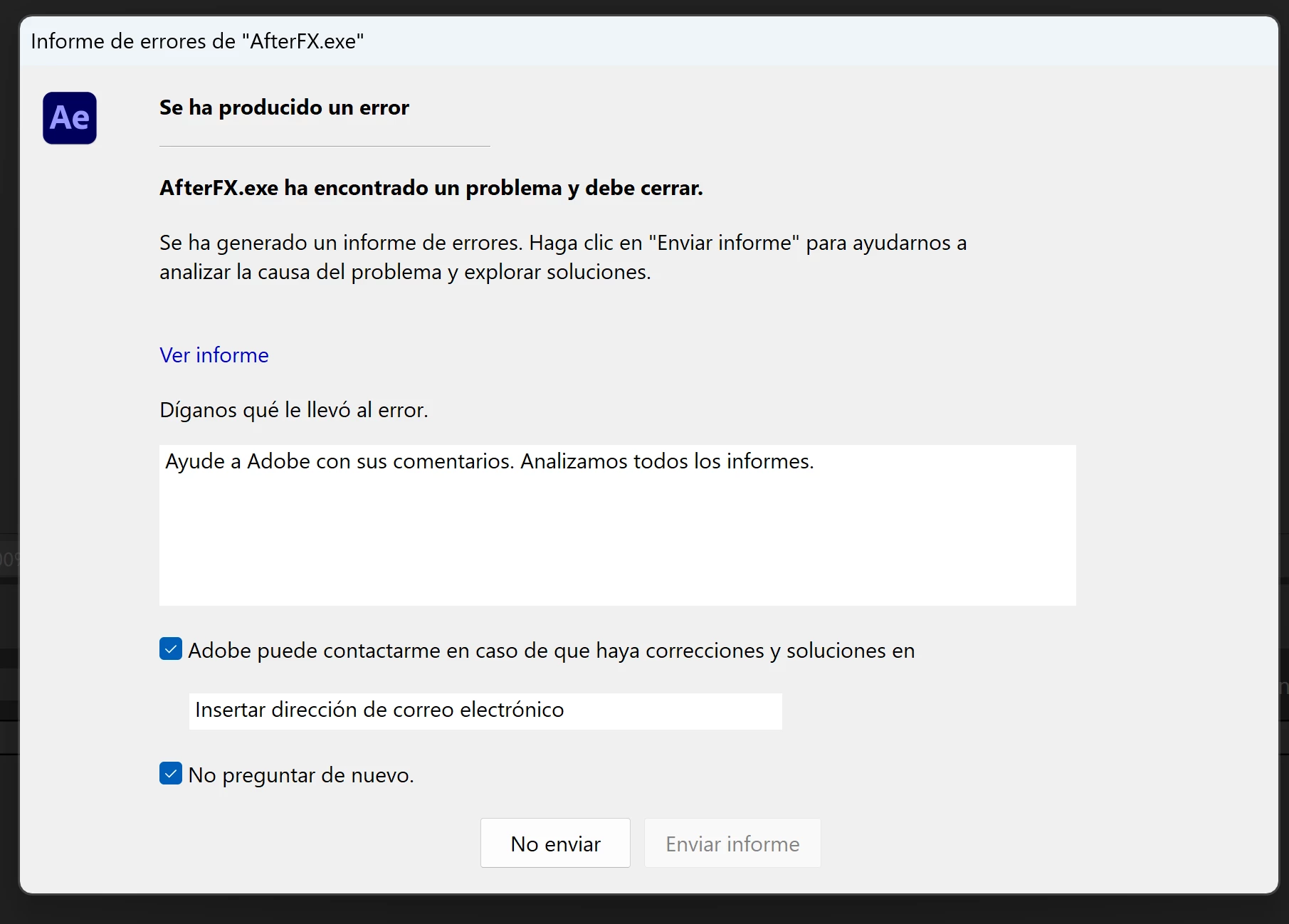Click the Enviar informe button
Screen dimensions: 1289x924
732,844
